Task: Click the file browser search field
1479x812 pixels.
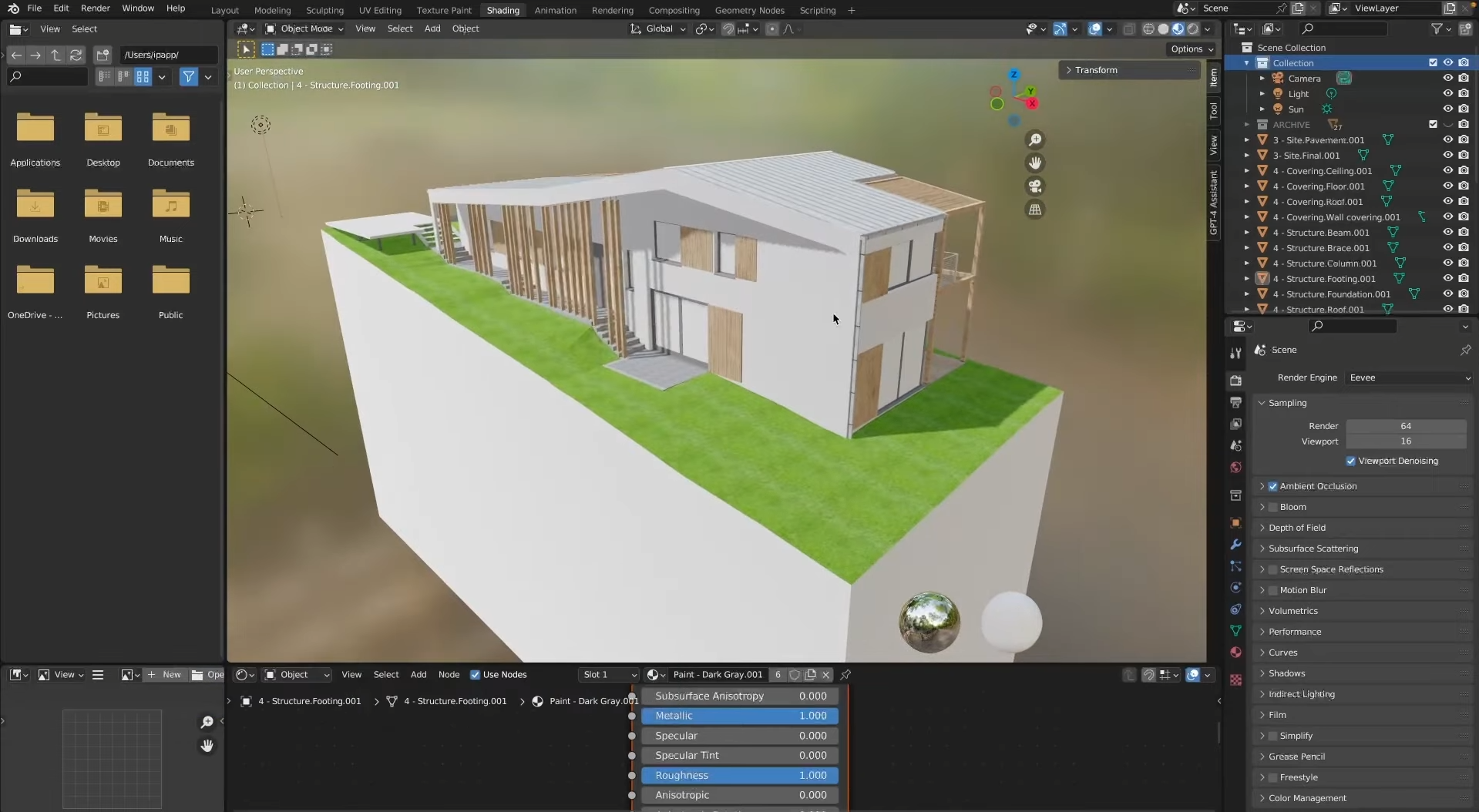Action: coord(48,76)
